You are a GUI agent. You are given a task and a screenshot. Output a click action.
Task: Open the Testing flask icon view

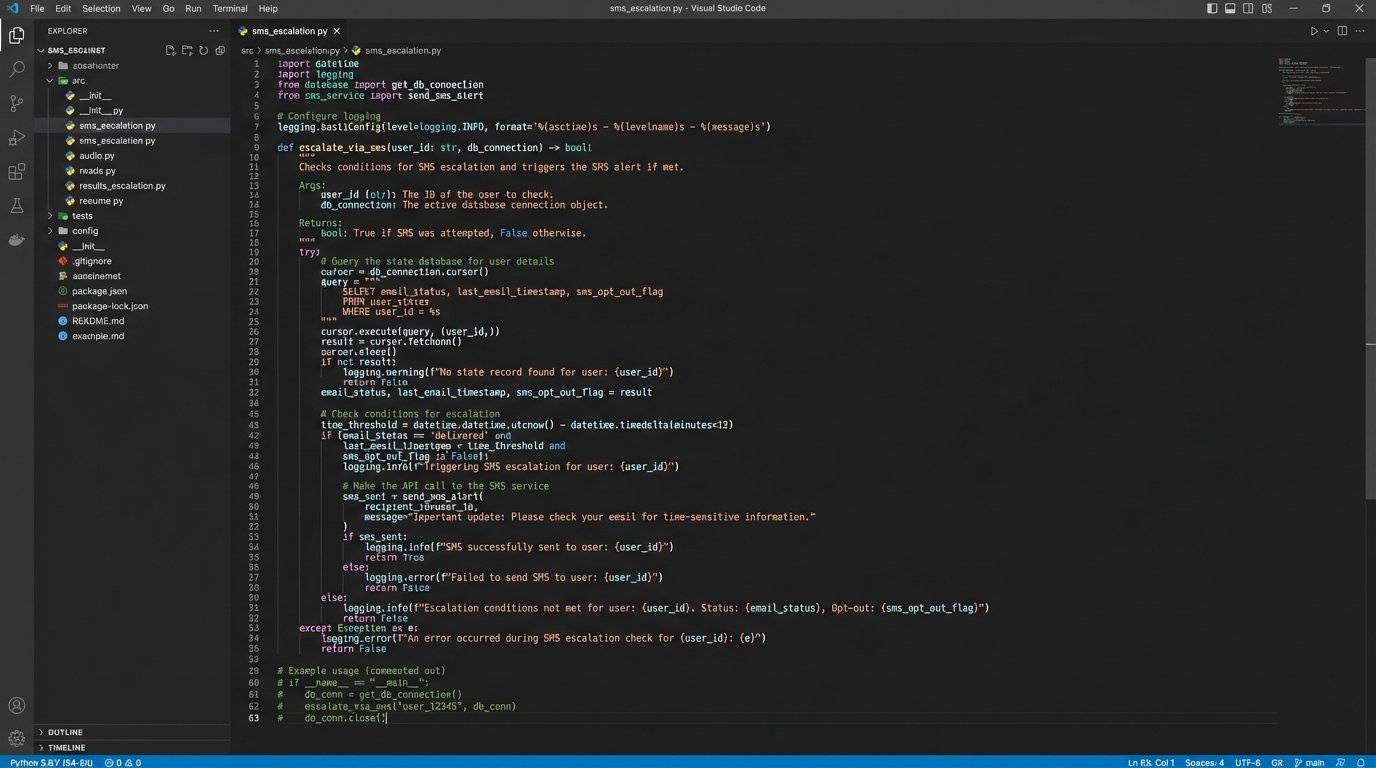[17, 206]
